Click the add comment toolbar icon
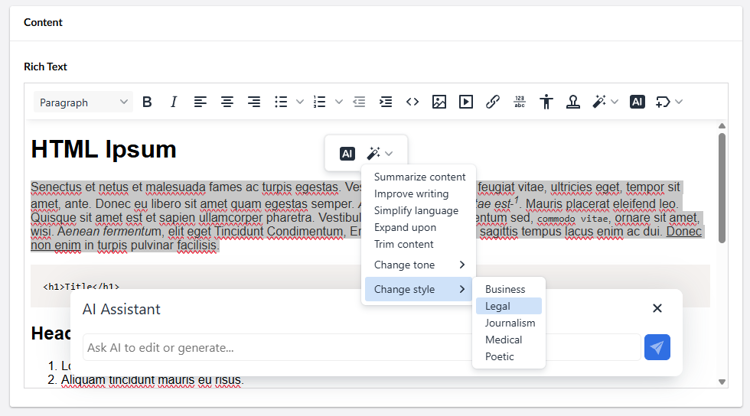The image size is (750, 416). [x=663, y=102]
